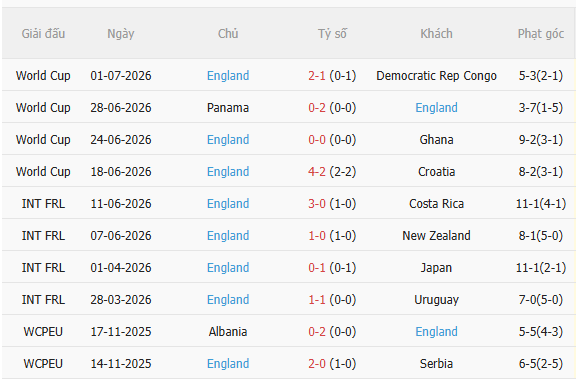Viewport: 576px width, 379px height.
Task: Open England link in Albania match row
Action: tap(436, 332)
